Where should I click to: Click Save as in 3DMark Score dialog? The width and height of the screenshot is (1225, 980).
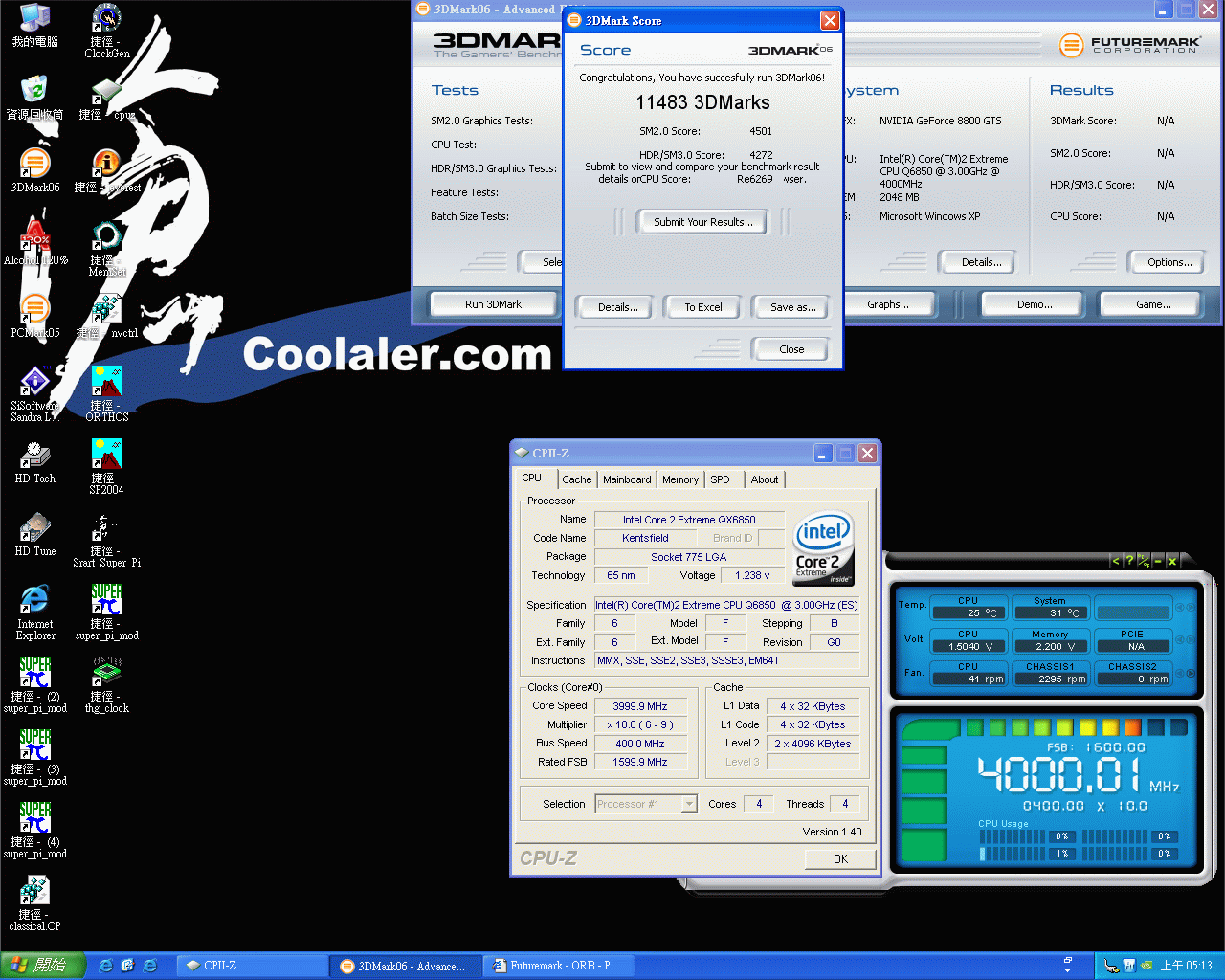793,307
